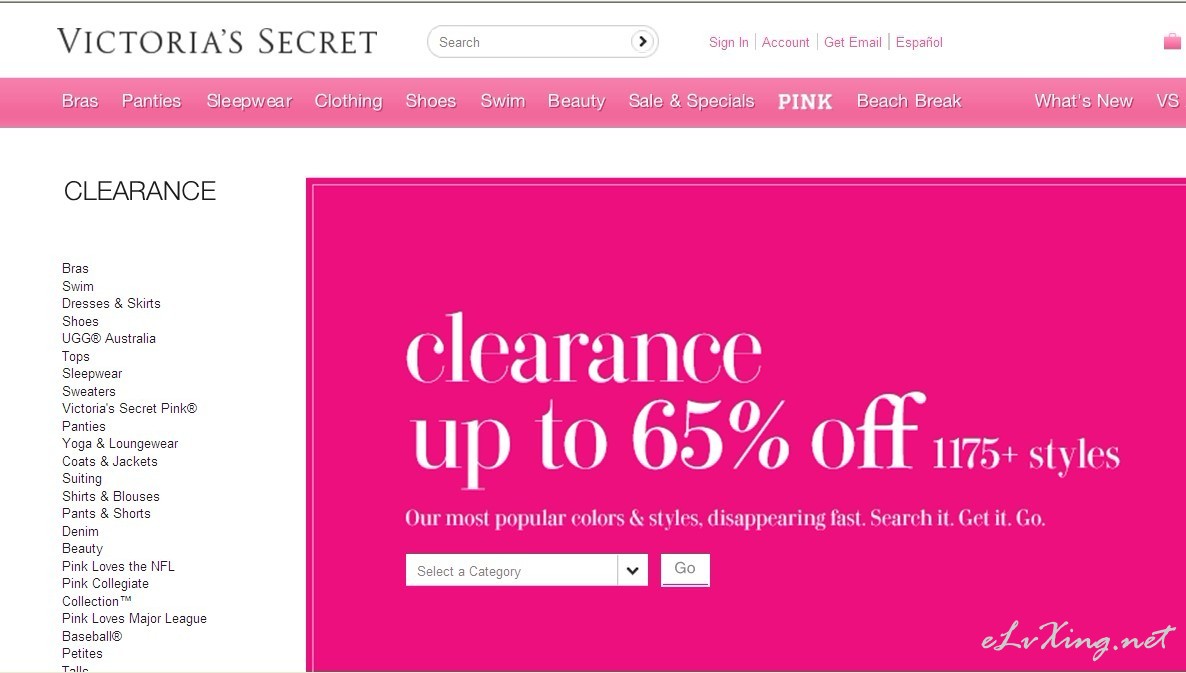Go to What's New section
1186x673 pixels.
point(1084,101)
